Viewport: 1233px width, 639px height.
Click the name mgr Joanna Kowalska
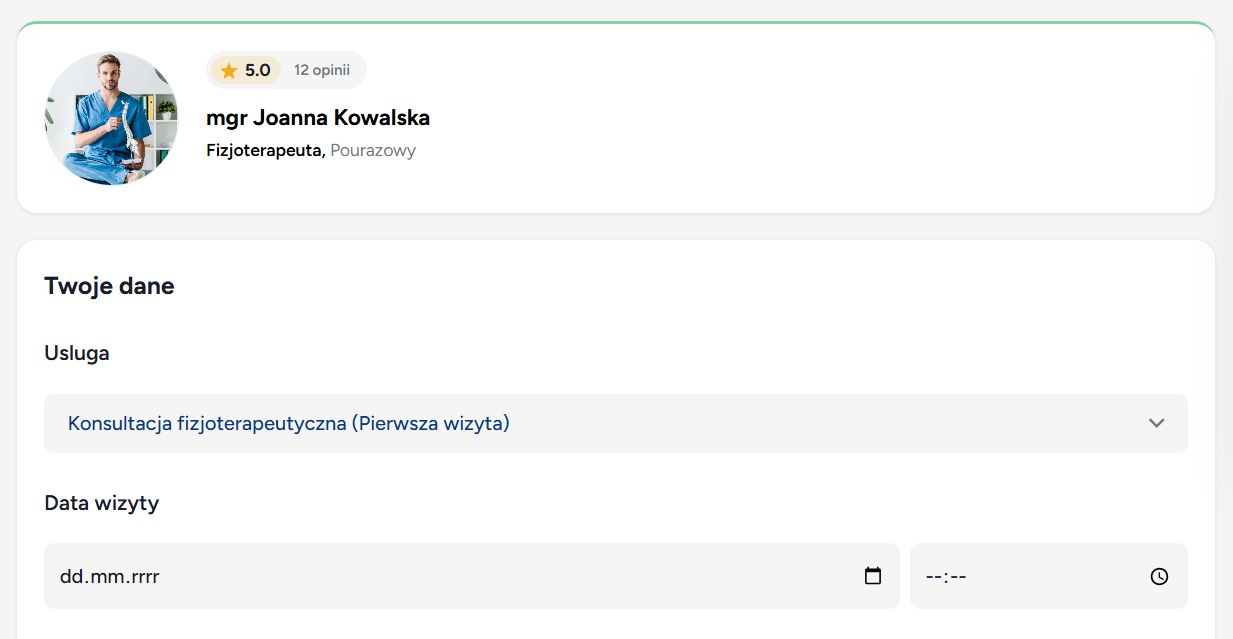pos(318,118)
